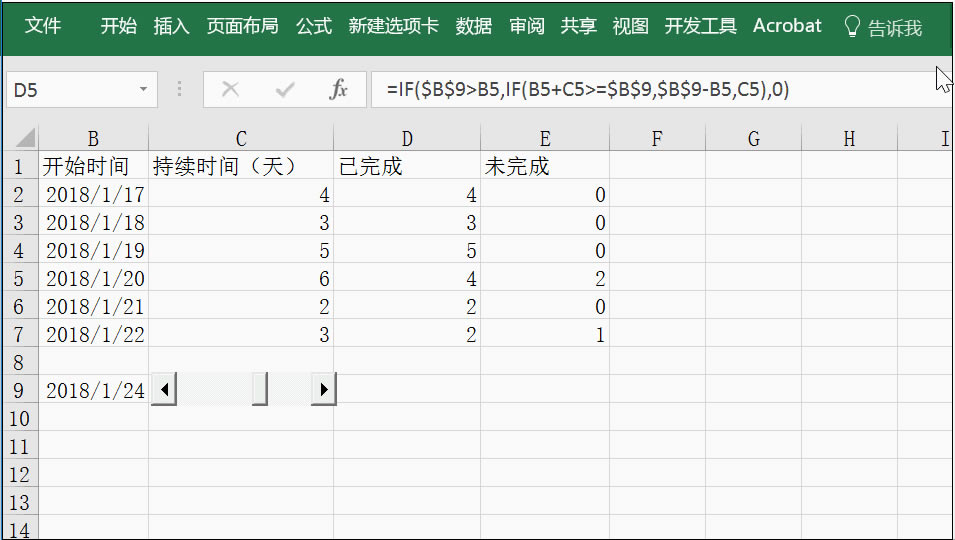Open the 文件 menu
The image size is (955, 540).
[x=43, y=26]
